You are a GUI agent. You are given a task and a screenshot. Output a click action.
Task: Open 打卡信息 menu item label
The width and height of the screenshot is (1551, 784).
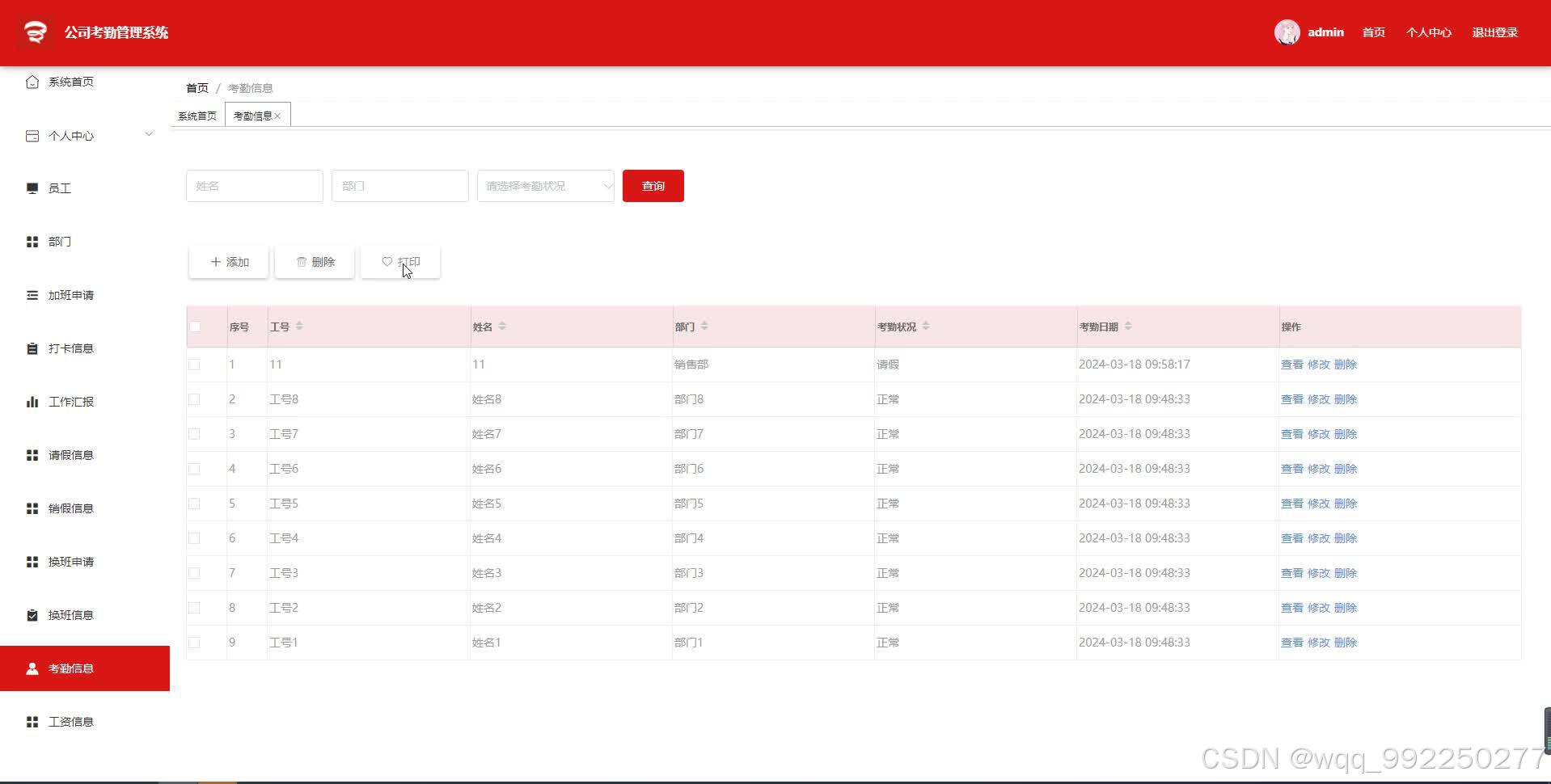click(71, 348)
